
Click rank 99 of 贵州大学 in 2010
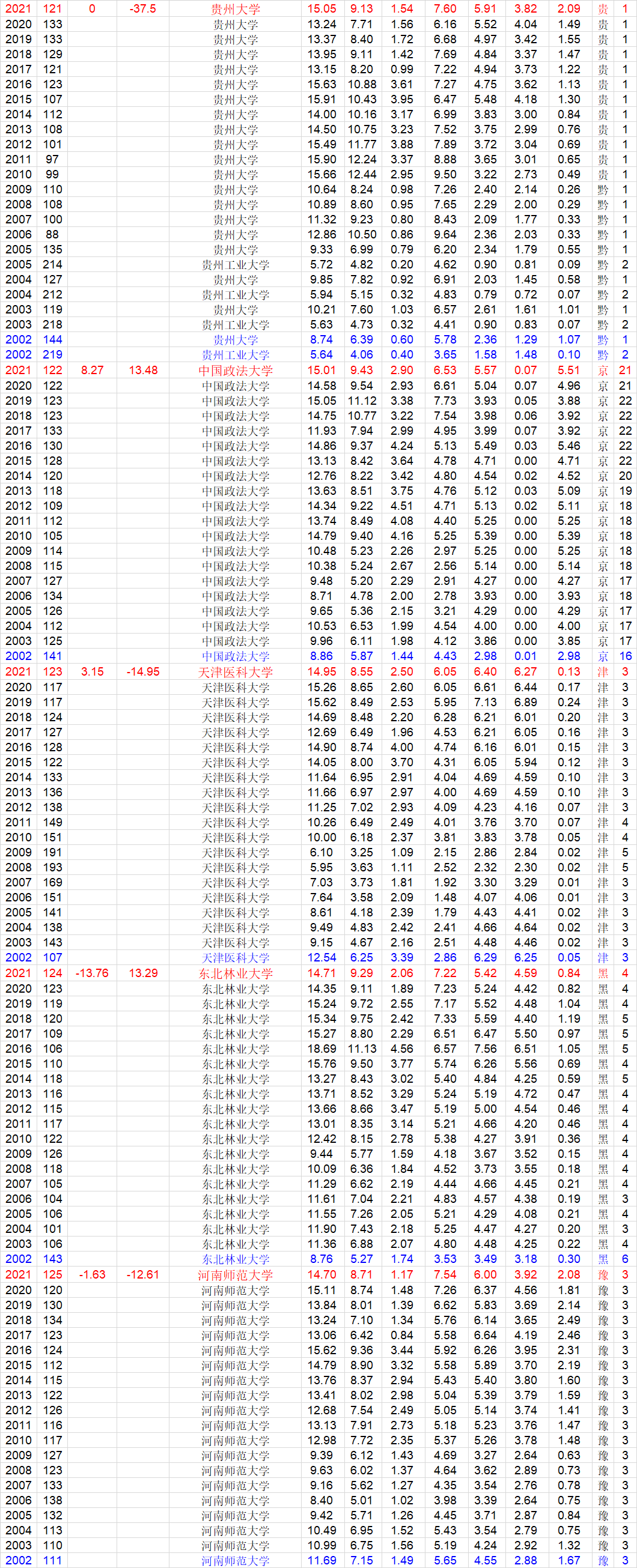point(52,174)
